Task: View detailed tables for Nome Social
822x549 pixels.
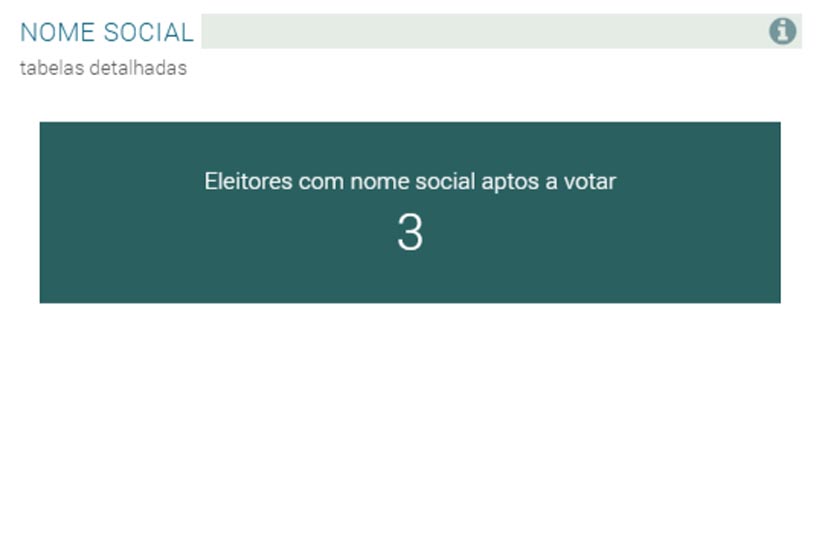Action: click(x=103, y=69)
